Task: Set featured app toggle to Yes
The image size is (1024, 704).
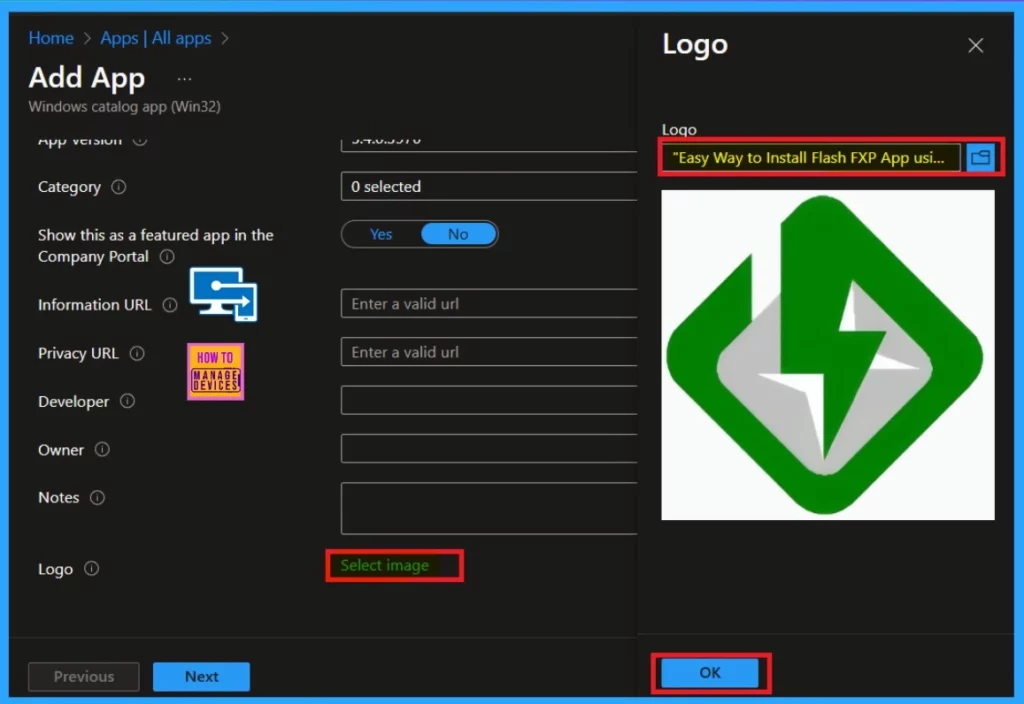Action: (x=381, y=234)
